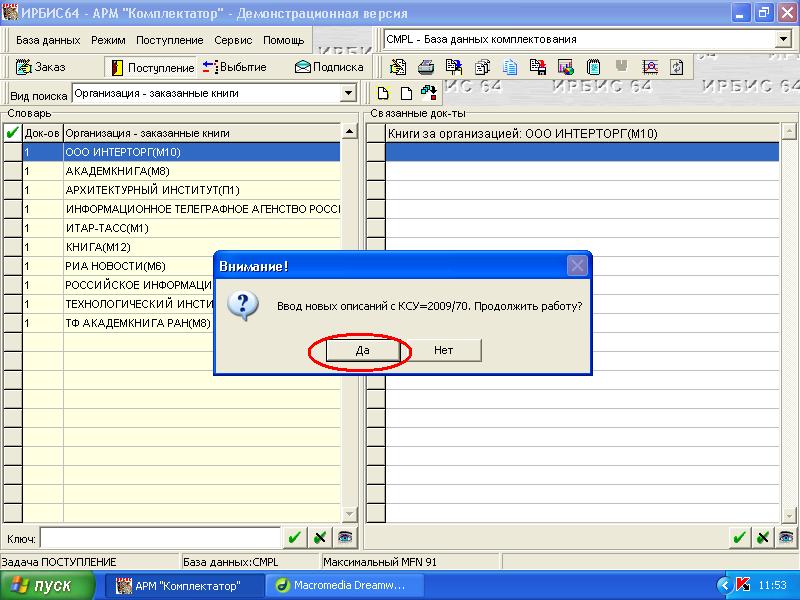Click the eye icon beside the Ключ field
800x600 pixels.
point(344,537)
